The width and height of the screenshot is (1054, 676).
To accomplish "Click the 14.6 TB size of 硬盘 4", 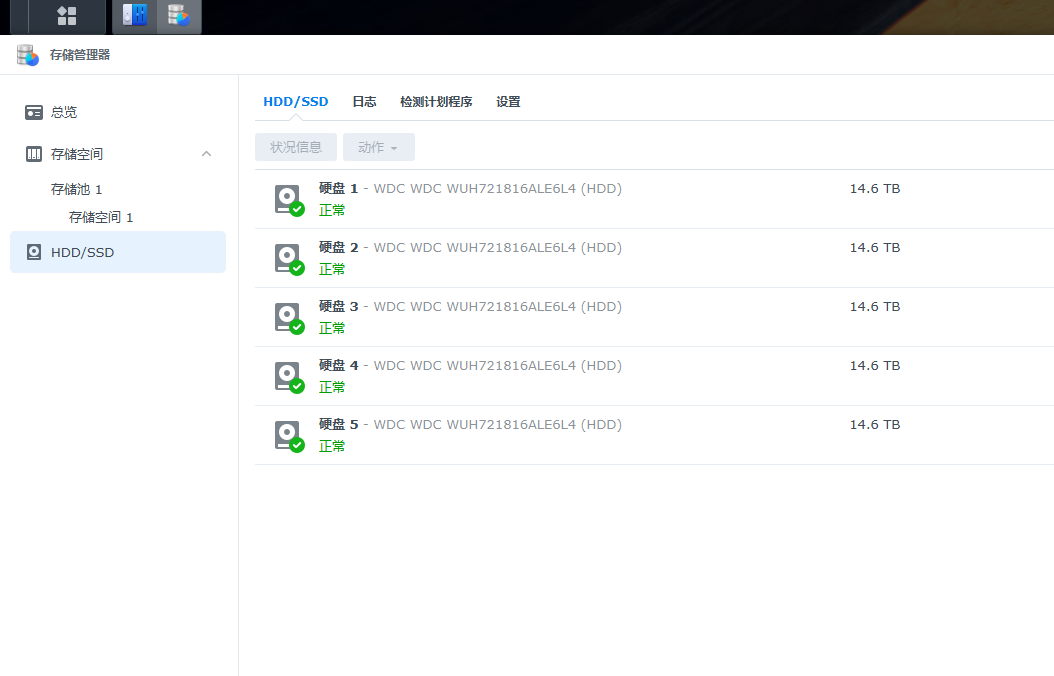I will tap(875, 366).
